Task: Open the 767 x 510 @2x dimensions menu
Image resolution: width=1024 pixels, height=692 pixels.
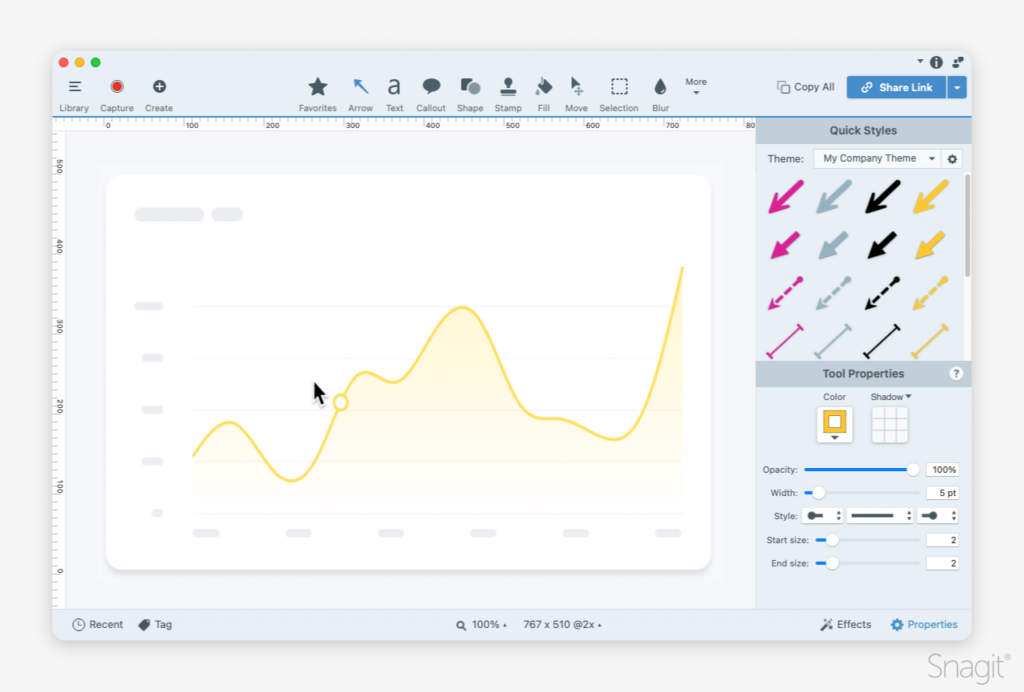Action: coord(562,625)
